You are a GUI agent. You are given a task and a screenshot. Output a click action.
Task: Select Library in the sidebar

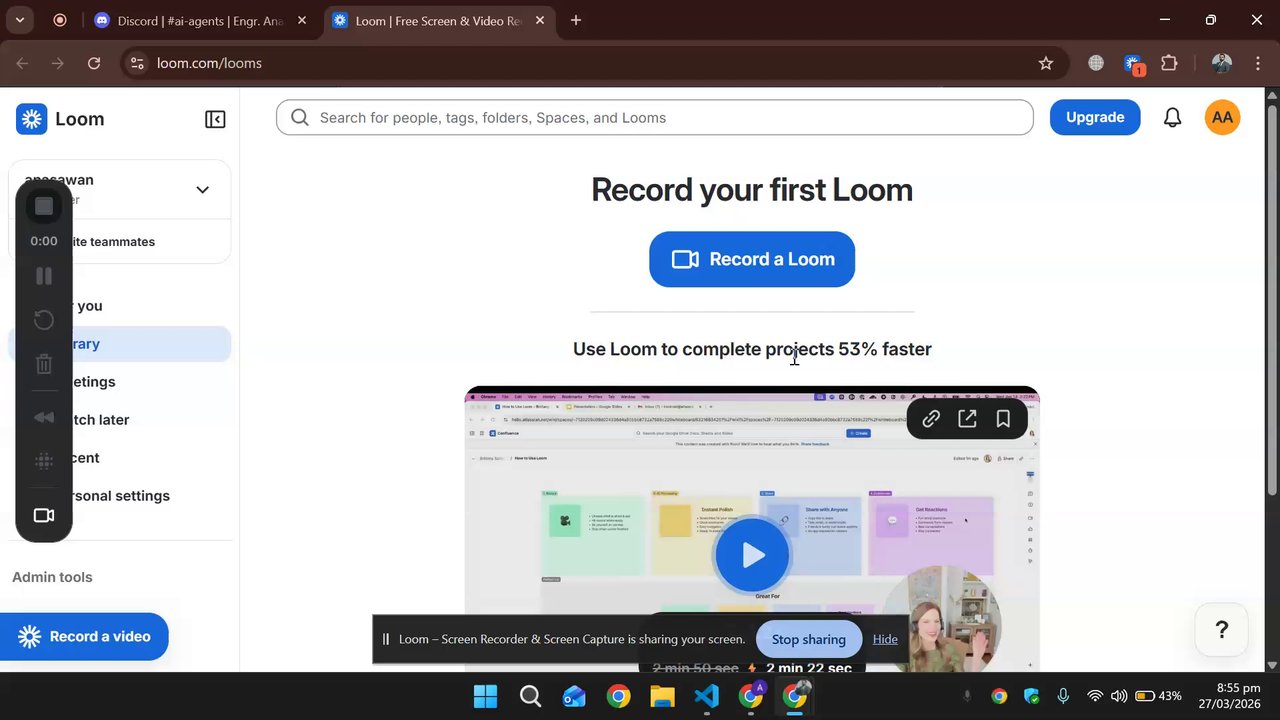pos(119,344)
